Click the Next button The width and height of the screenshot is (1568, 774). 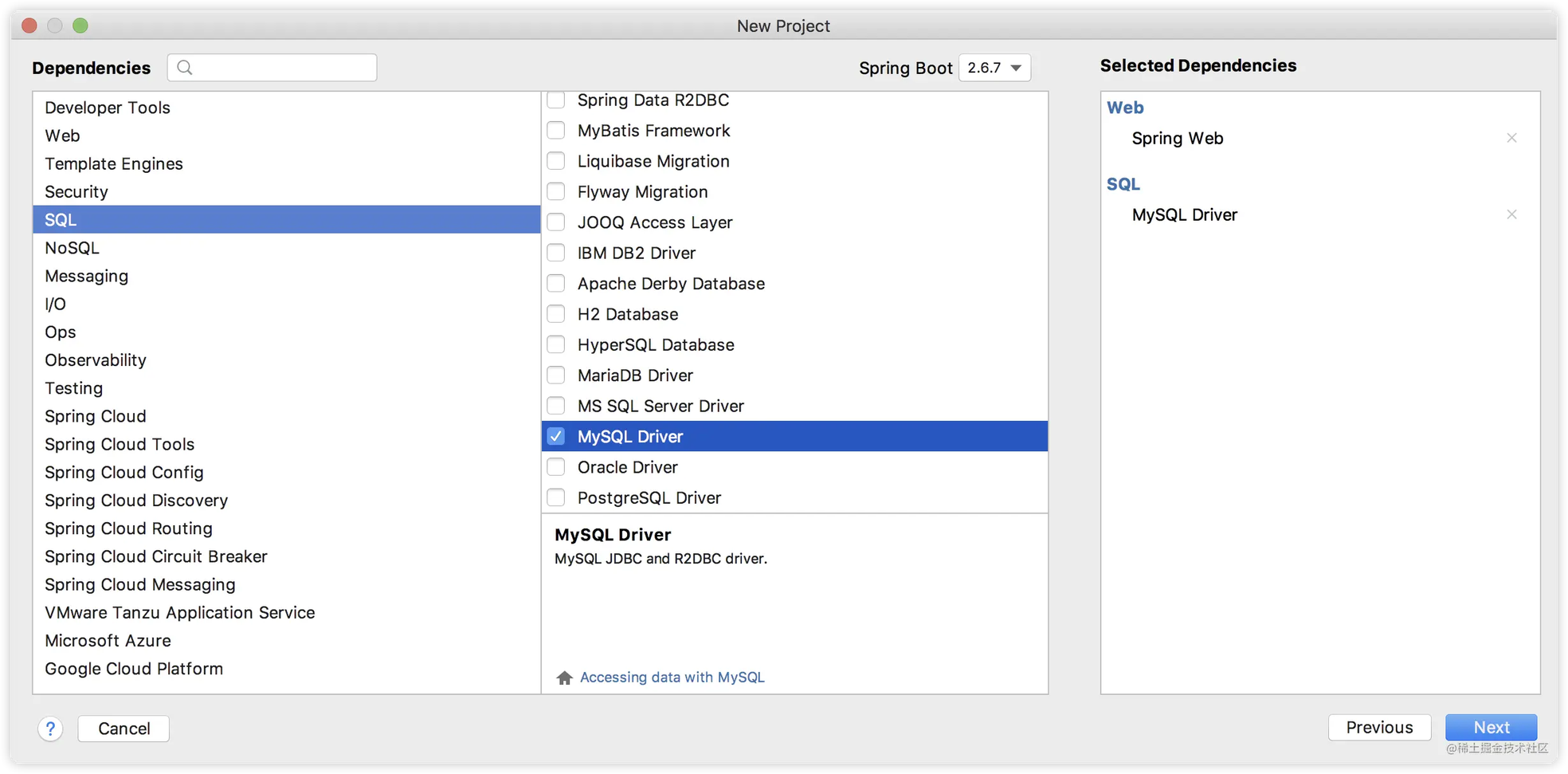pos(1491,728)
